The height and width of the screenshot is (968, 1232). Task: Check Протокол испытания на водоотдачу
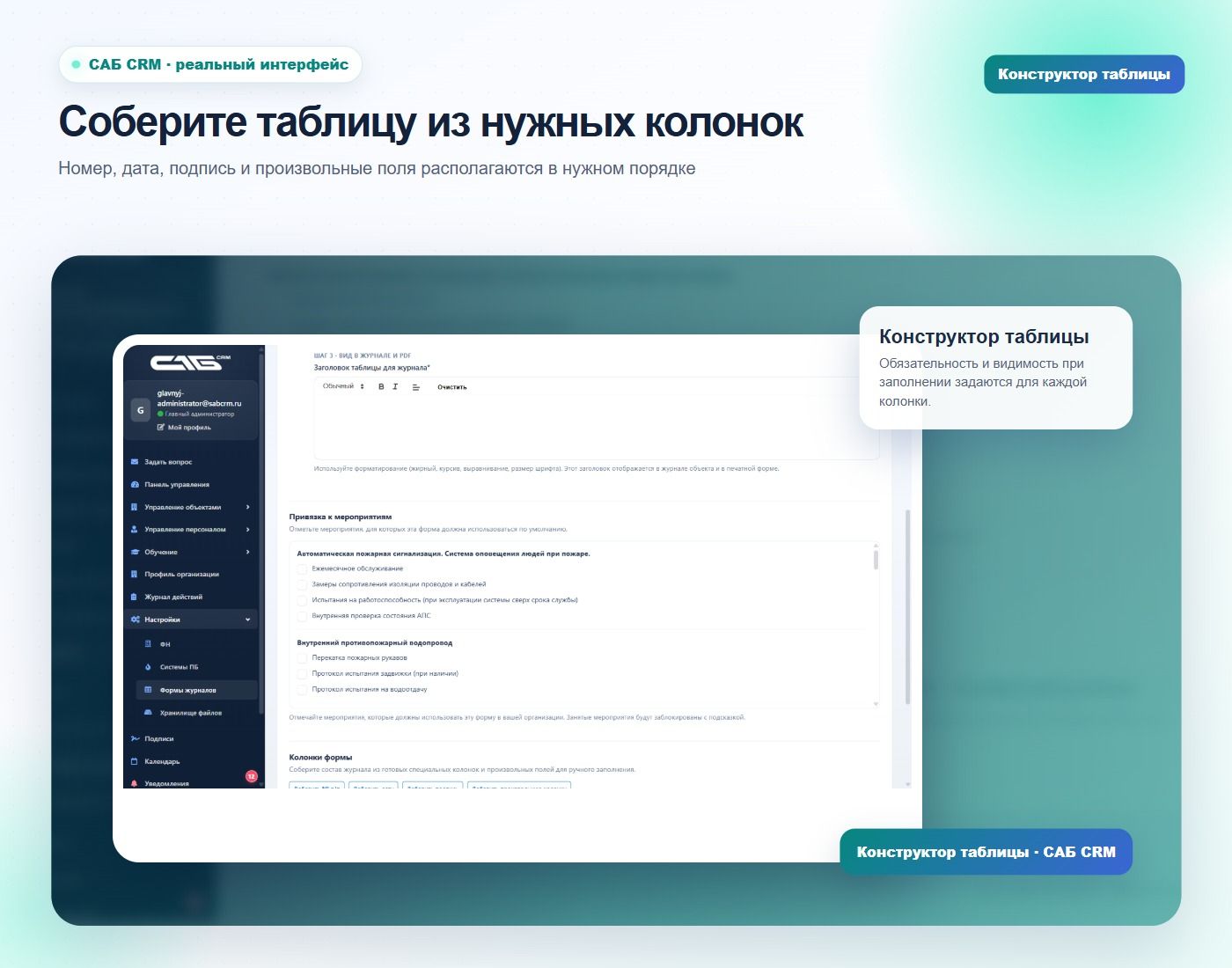click(302, 690)
